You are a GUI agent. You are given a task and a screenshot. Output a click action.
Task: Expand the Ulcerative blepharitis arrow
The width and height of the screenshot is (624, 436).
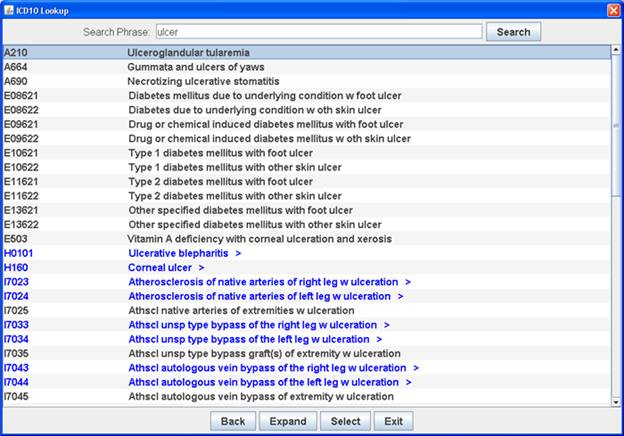click(238, 253)
